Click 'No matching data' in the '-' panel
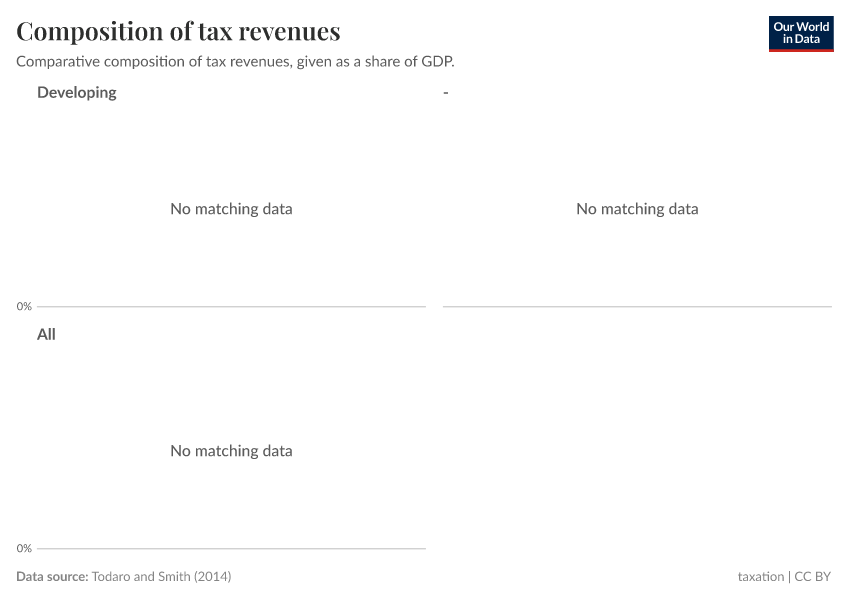 tap(637, 209)
